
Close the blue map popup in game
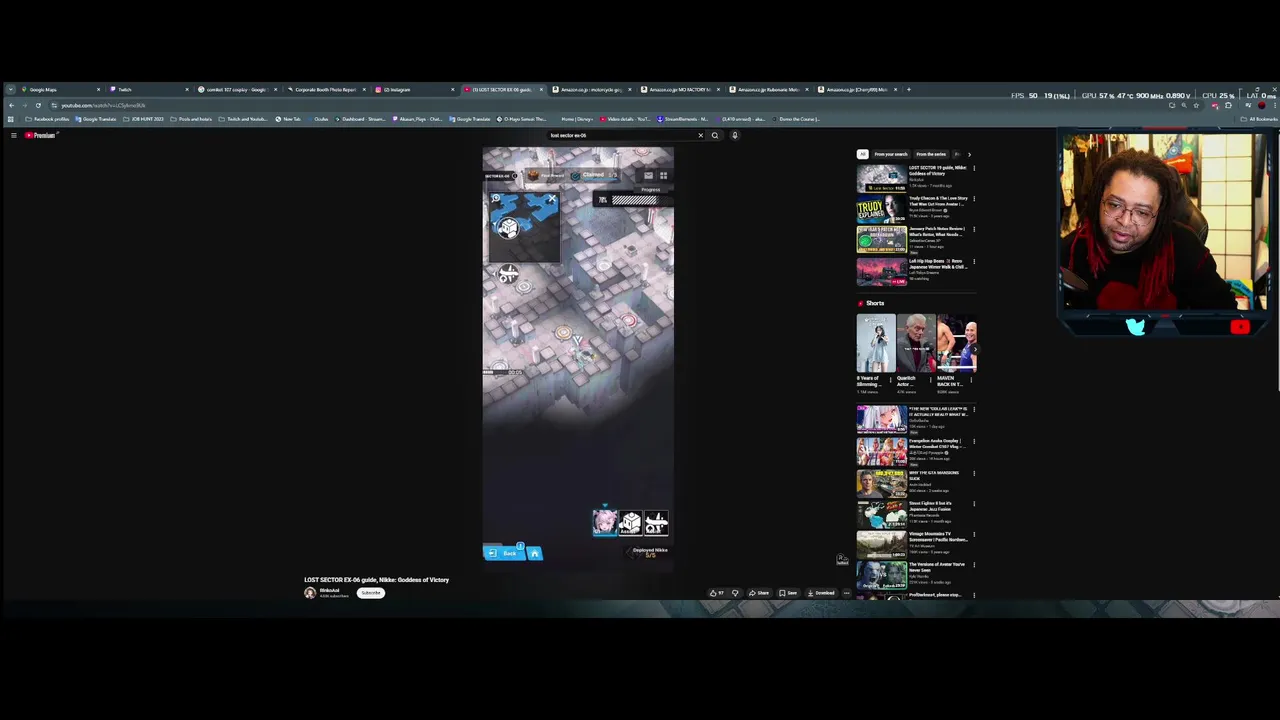(551, 199)
